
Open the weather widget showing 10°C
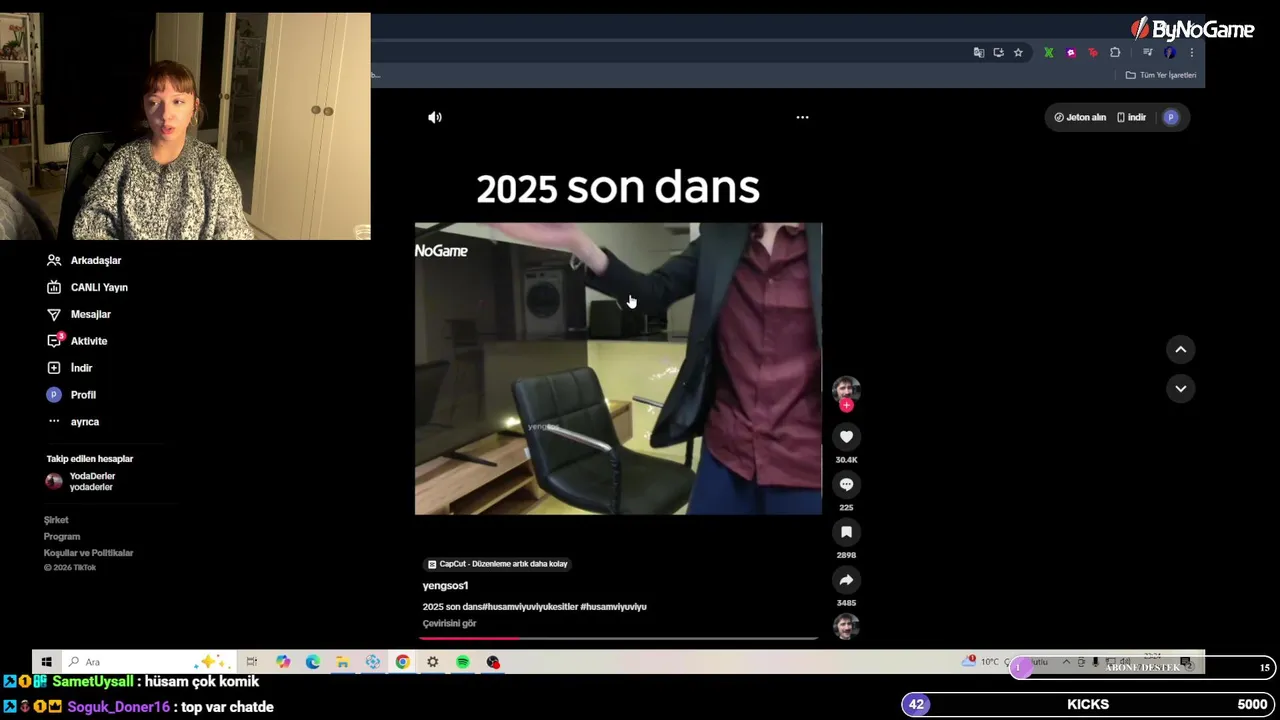point(983,662)
